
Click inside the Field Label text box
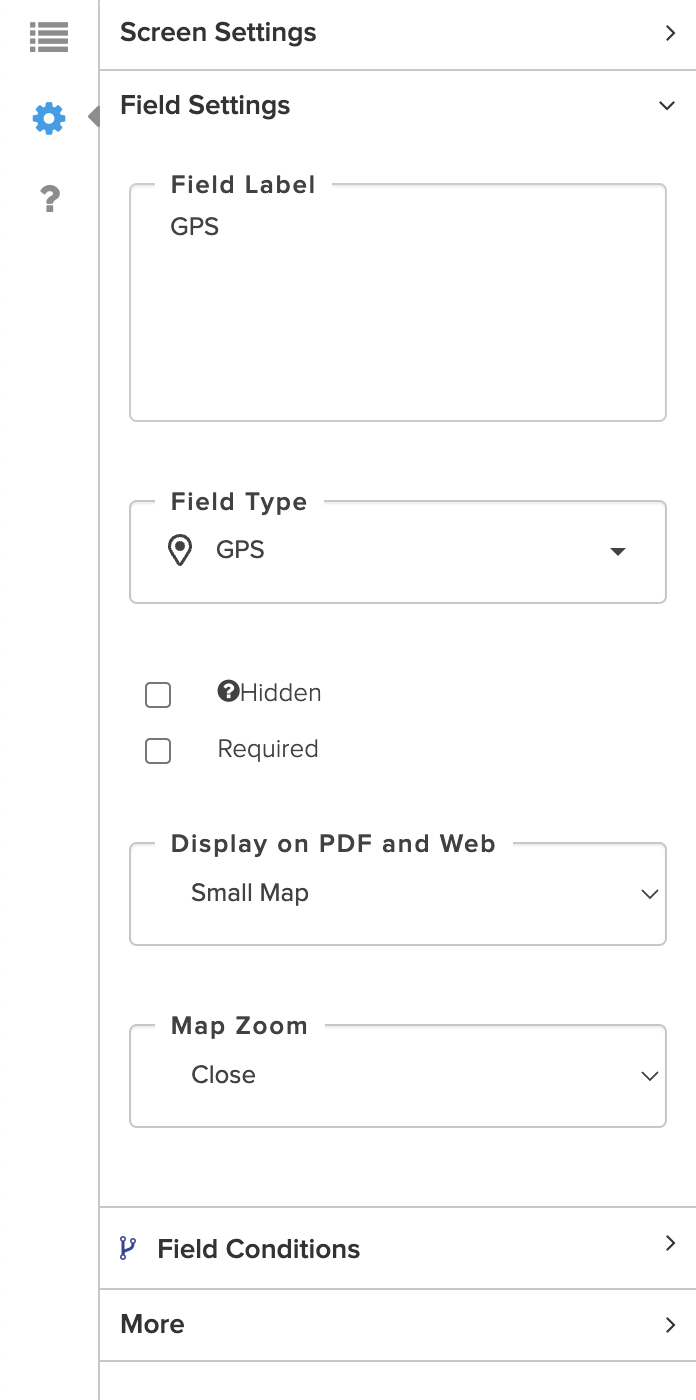(398, 300)
